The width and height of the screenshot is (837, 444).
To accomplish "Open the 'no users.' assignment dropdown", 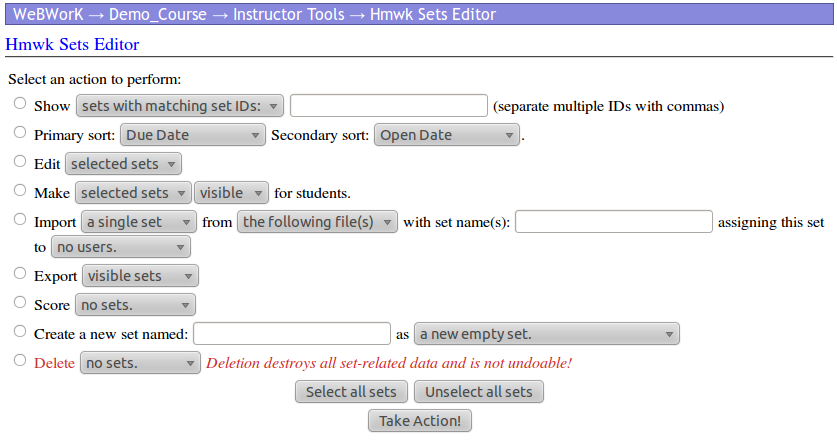I will click(121, 247).
